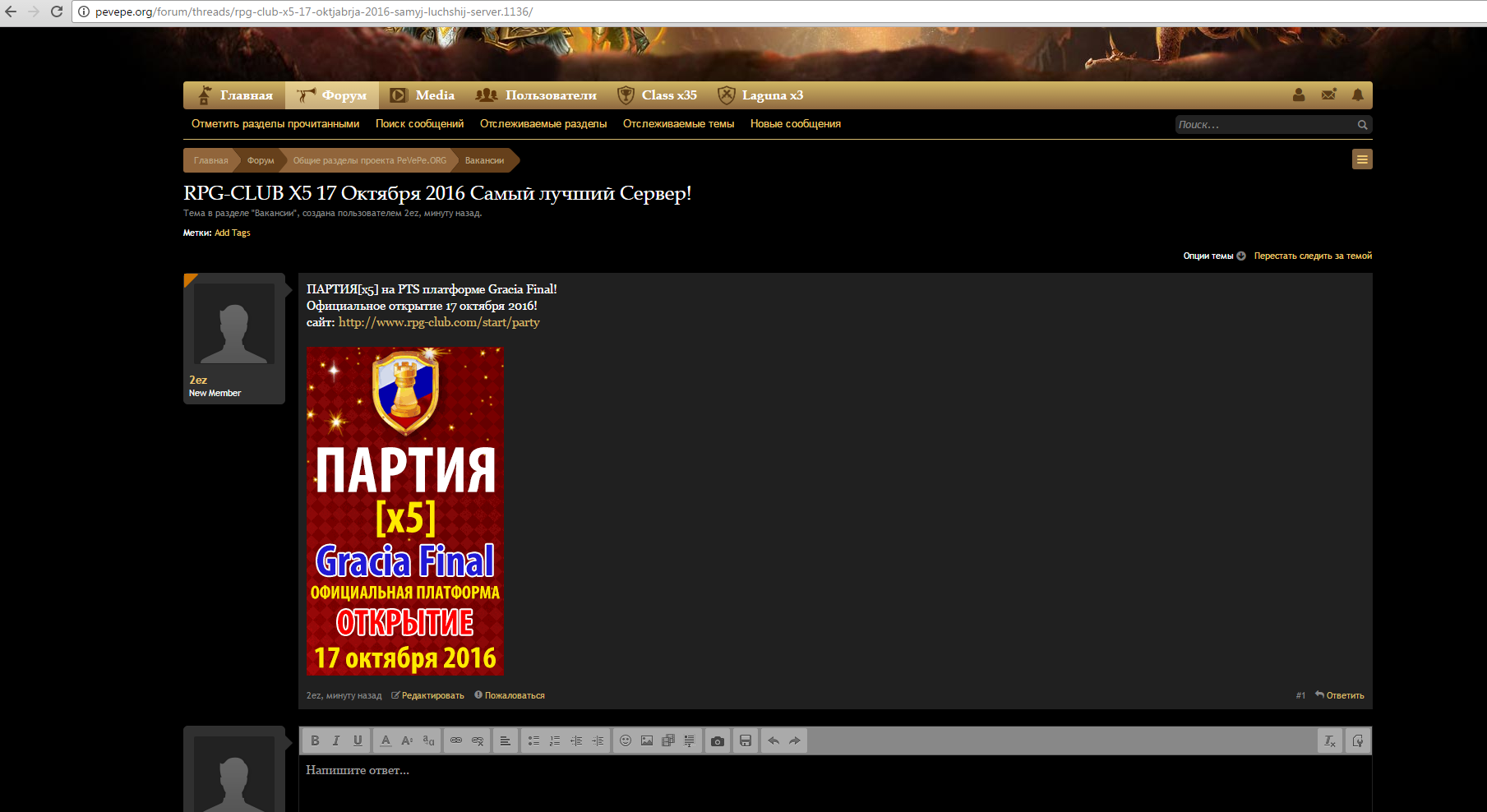
Task: Click Пожаловаться on the post
Action: (510, 696)
